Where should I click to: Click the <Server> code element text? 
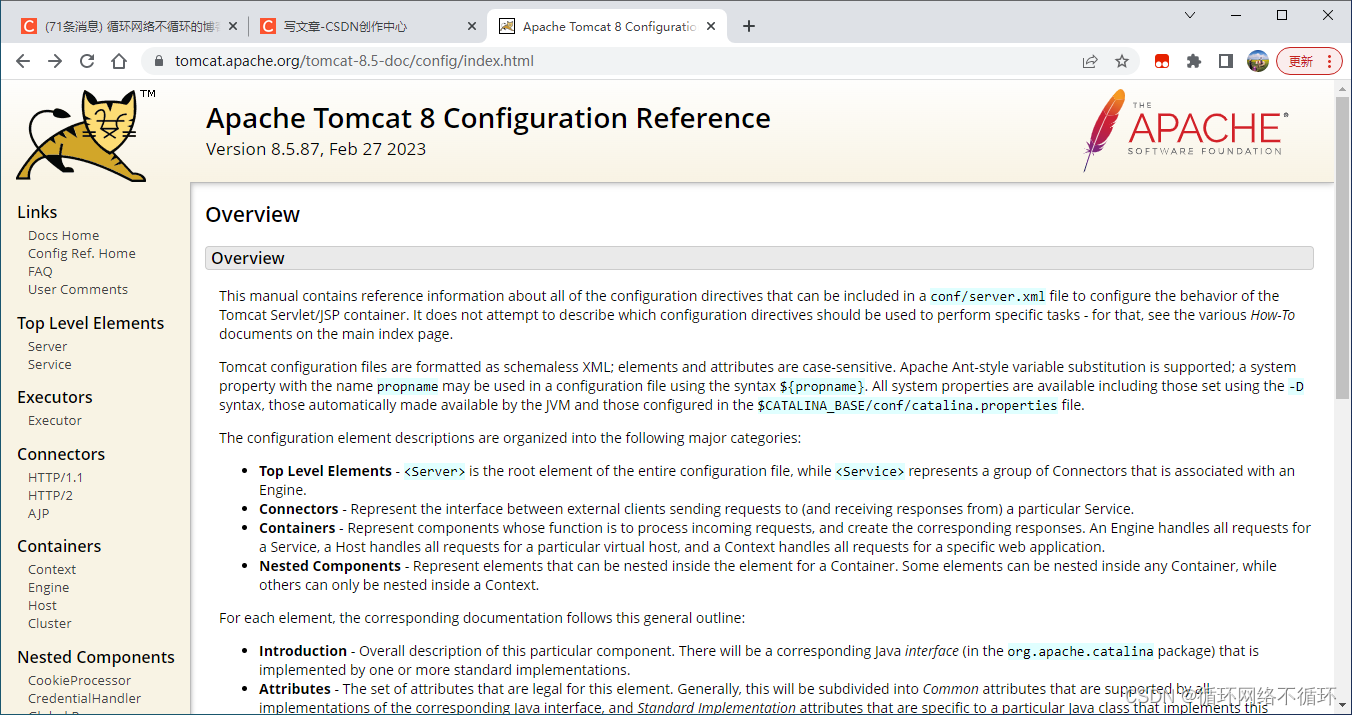434,472
